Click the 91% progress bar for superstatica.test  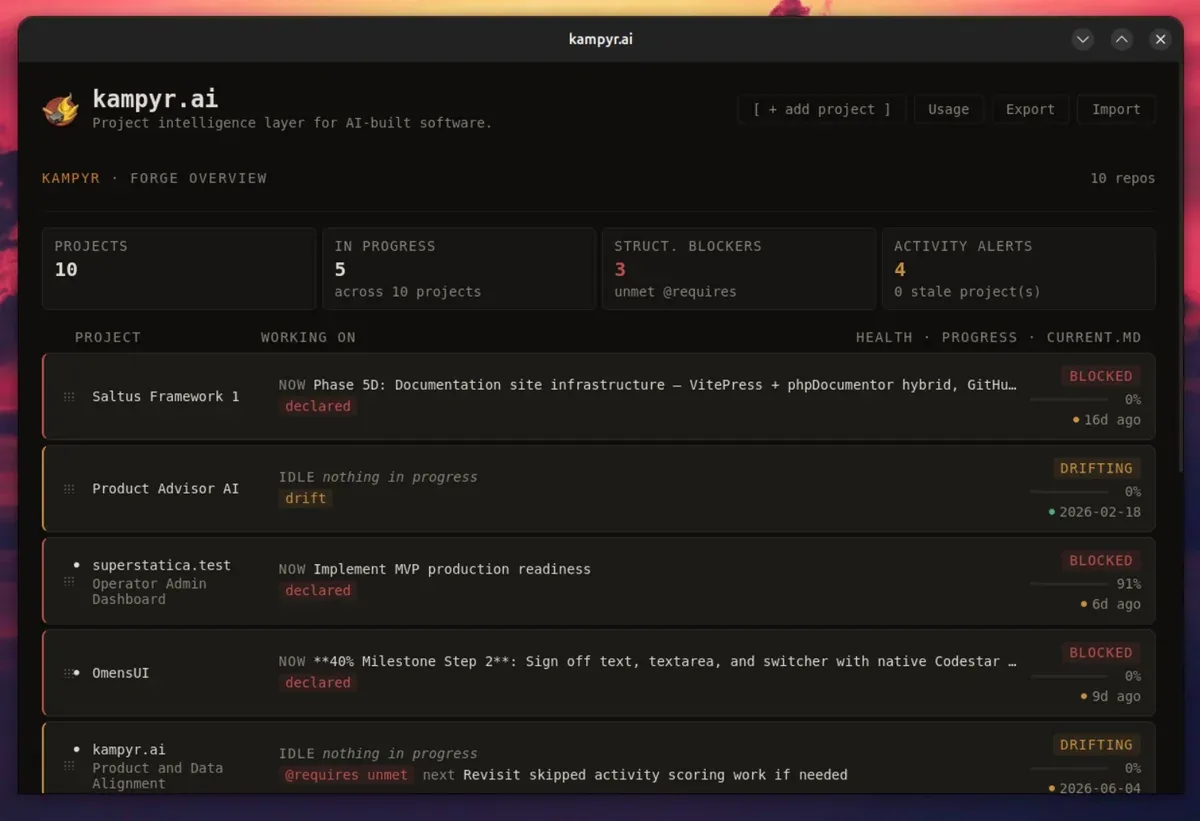click(1068, 584)
